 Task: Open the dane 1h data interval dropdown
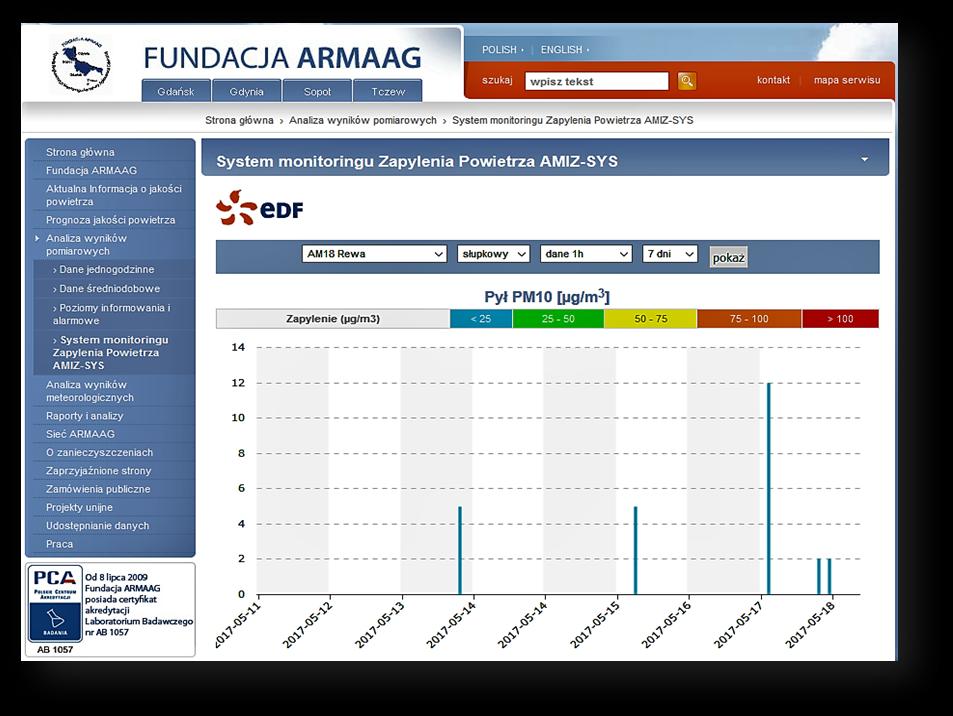click(x=586, y=254)
